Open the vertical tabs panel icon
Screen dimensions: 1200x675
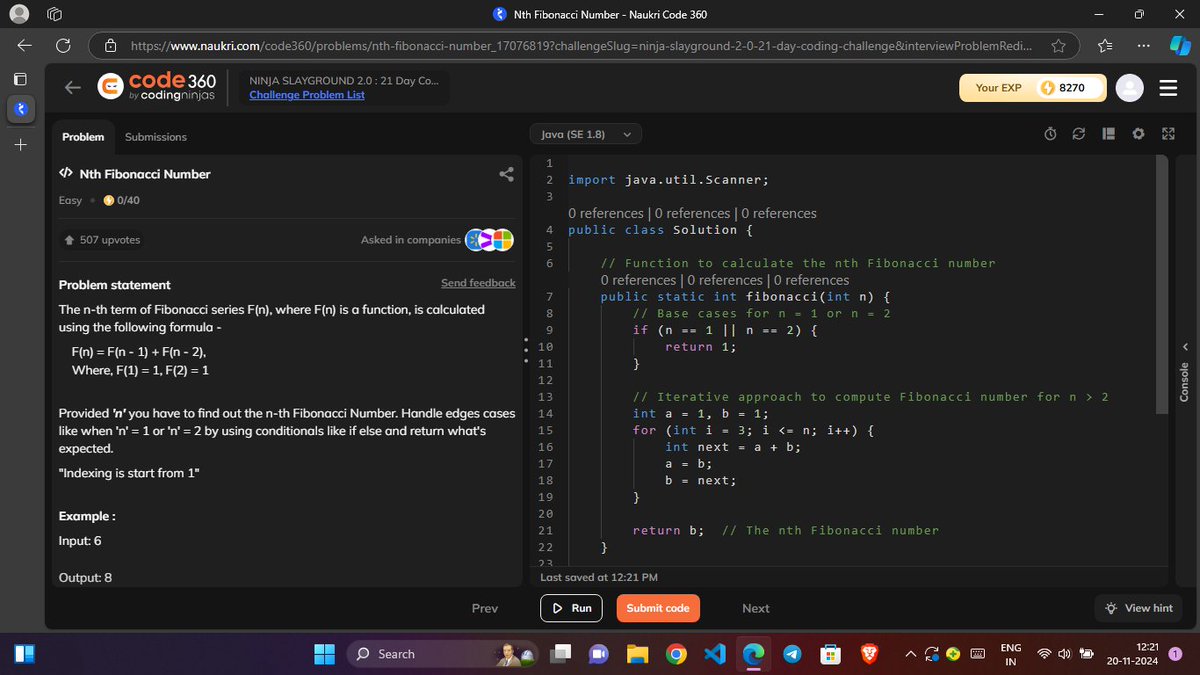(21, 78)
